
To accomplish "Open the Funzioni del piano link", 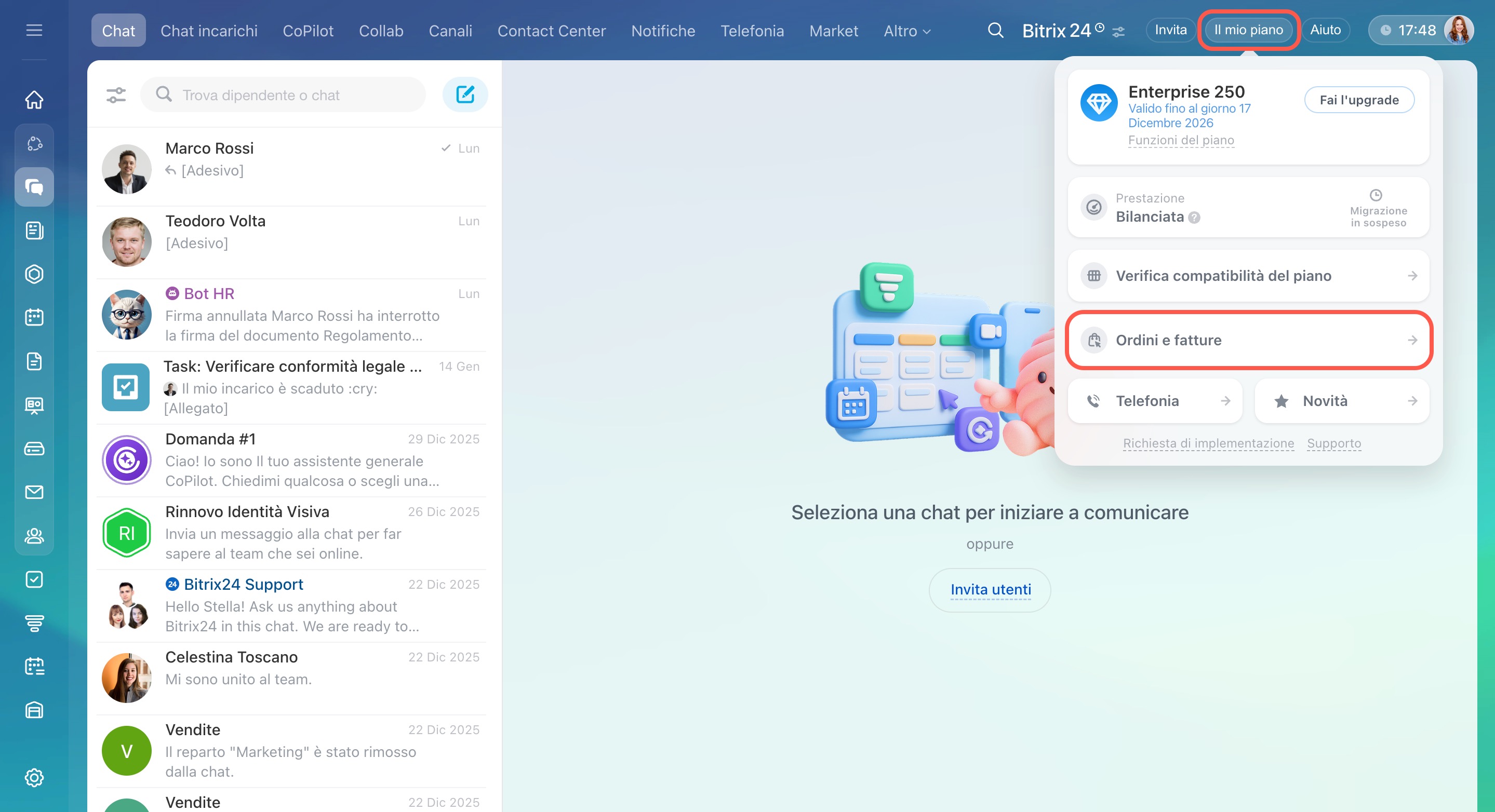I will (1180, 140).
